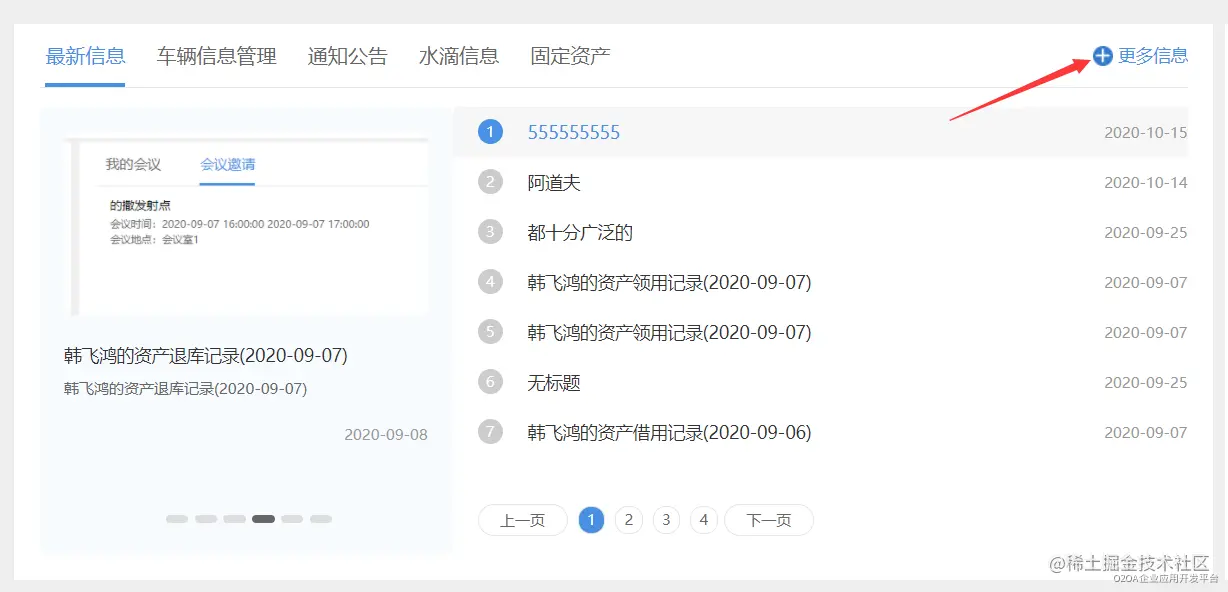Click the number 6 badge beside 无标题
The image size is (1228, 592).
(x=490, y=382)
